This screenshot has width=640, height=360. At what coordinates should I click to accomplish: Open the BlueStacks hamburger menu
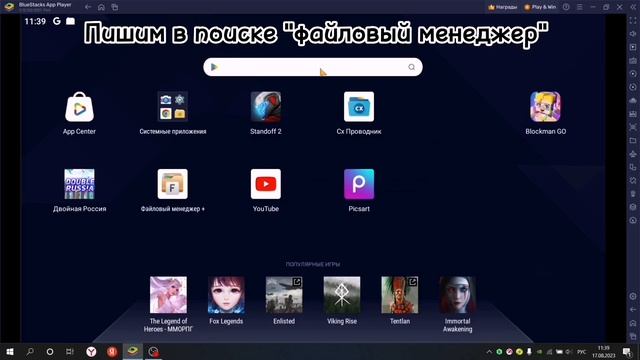[x=580, y=7]
